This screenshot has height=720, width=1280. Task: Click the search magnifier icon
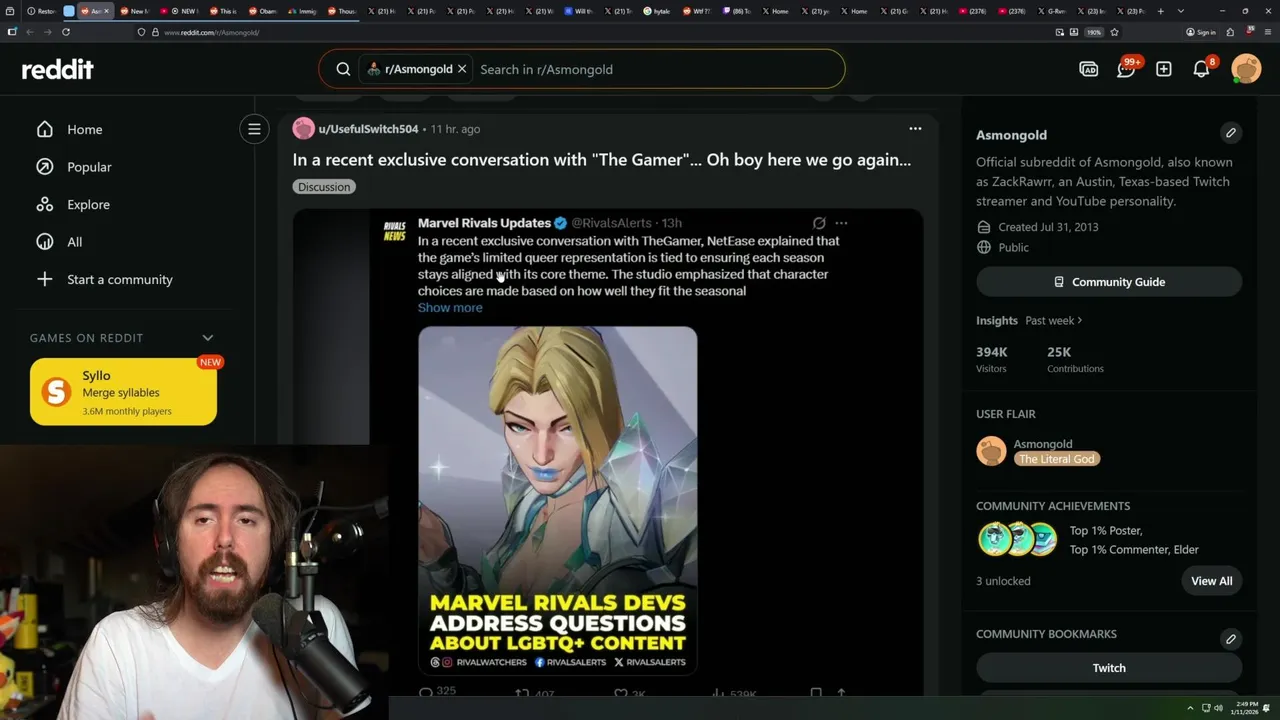coord(343,69)
